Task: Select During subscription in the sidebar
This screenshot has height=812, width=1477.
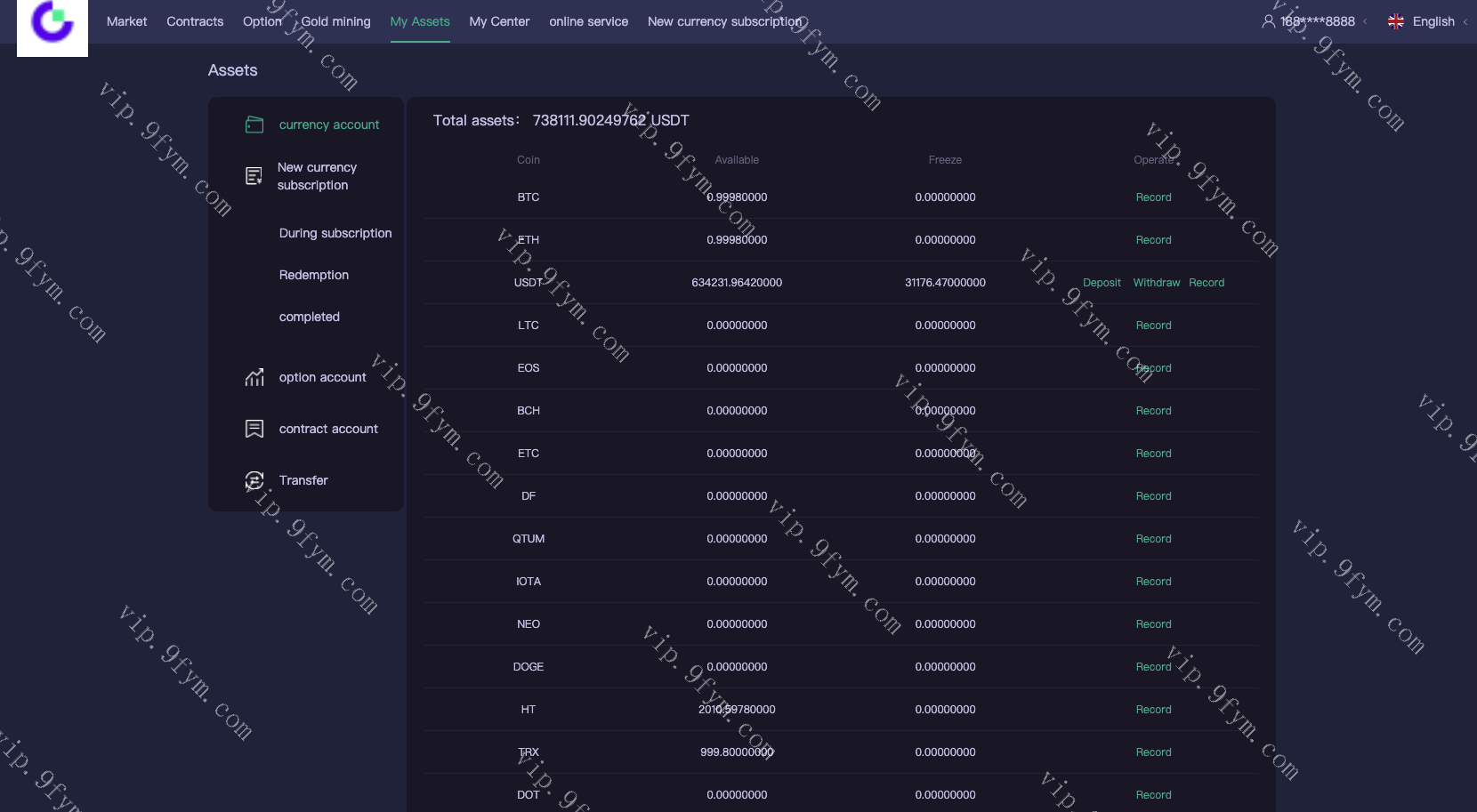Action: pyautogui.click(x=335, y=233)
